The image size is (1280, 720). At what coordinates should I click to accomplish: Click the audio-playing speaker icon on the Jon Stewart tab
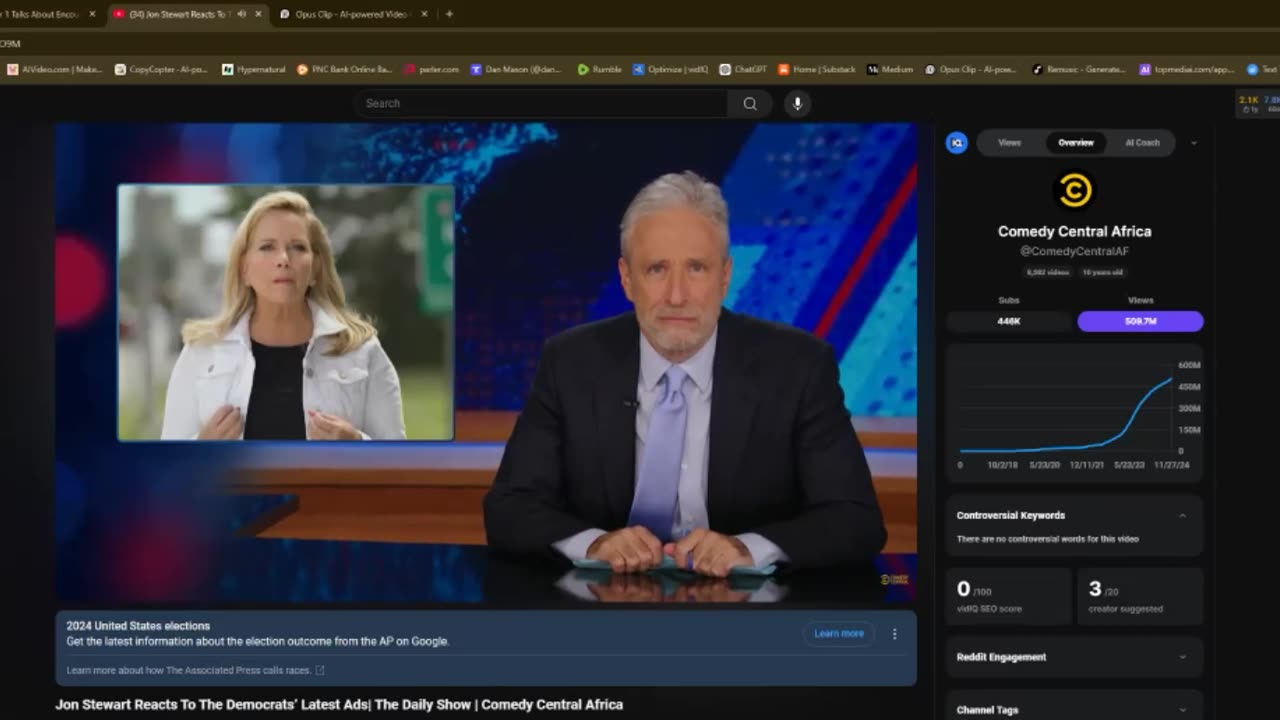(240, 14)
